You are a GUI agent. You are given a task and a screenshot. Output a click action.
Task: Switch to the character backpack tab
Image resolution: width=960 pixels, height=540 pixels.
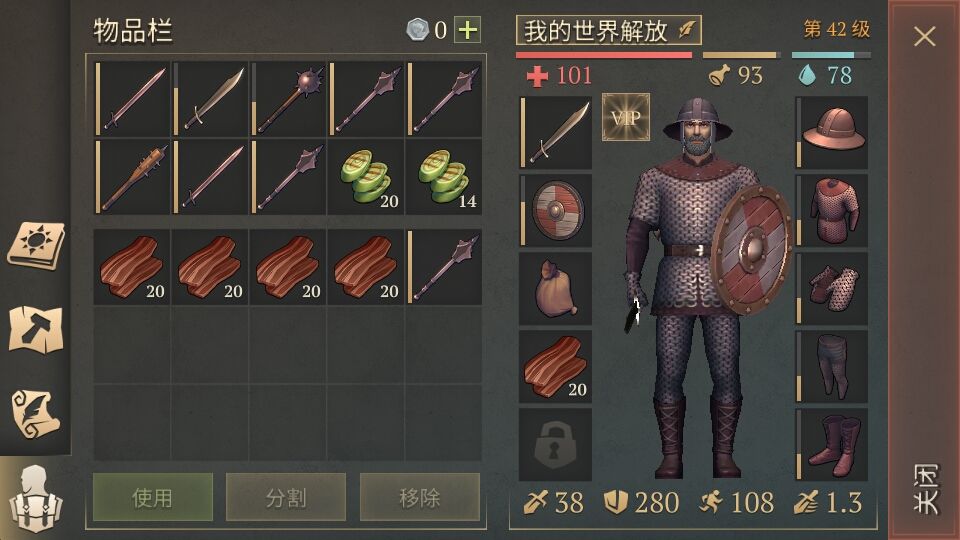tap(35, 498)
